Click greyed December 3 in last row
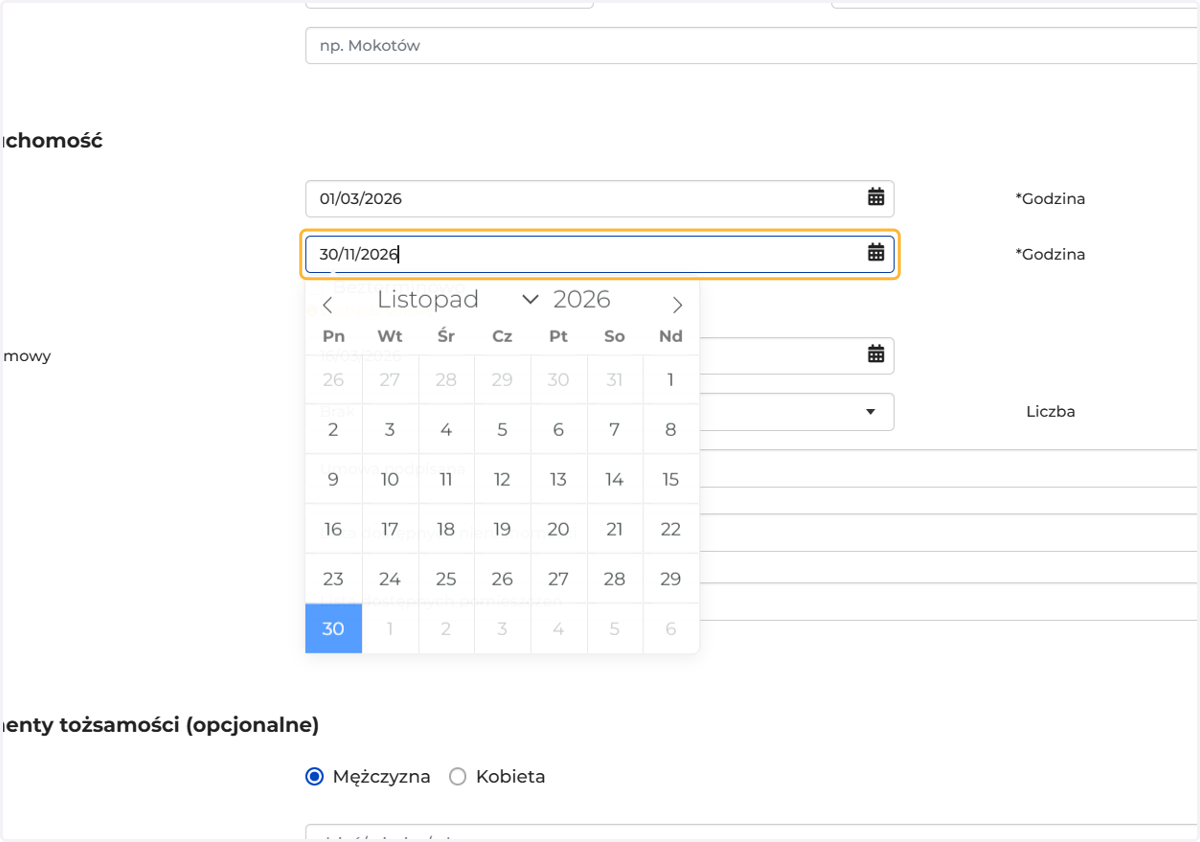Viewport: 1200px width, 842px height. 502,629
